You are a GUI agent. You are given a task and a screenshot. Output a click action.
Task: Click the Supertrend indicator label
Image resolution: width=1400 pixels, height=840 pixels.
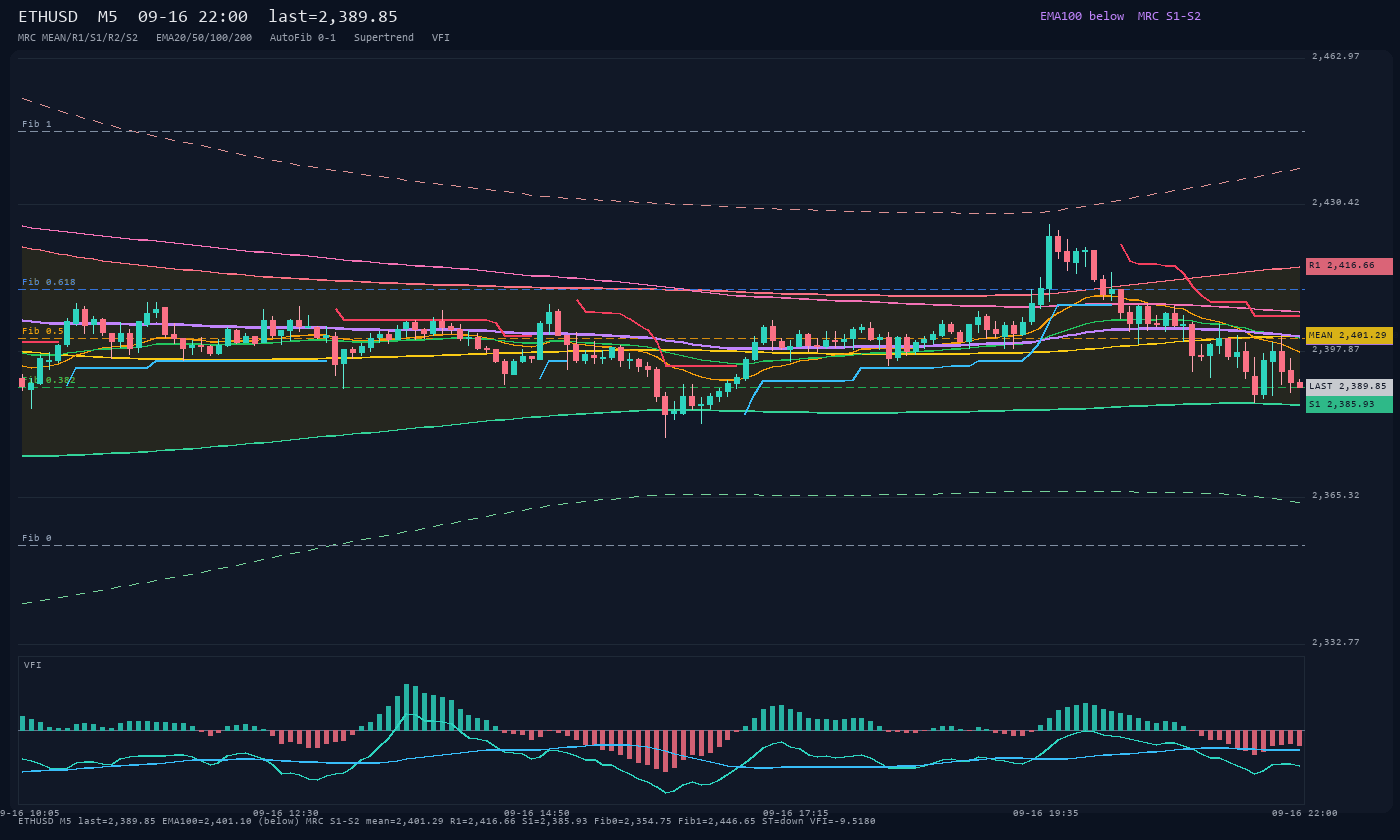point(384,38)
